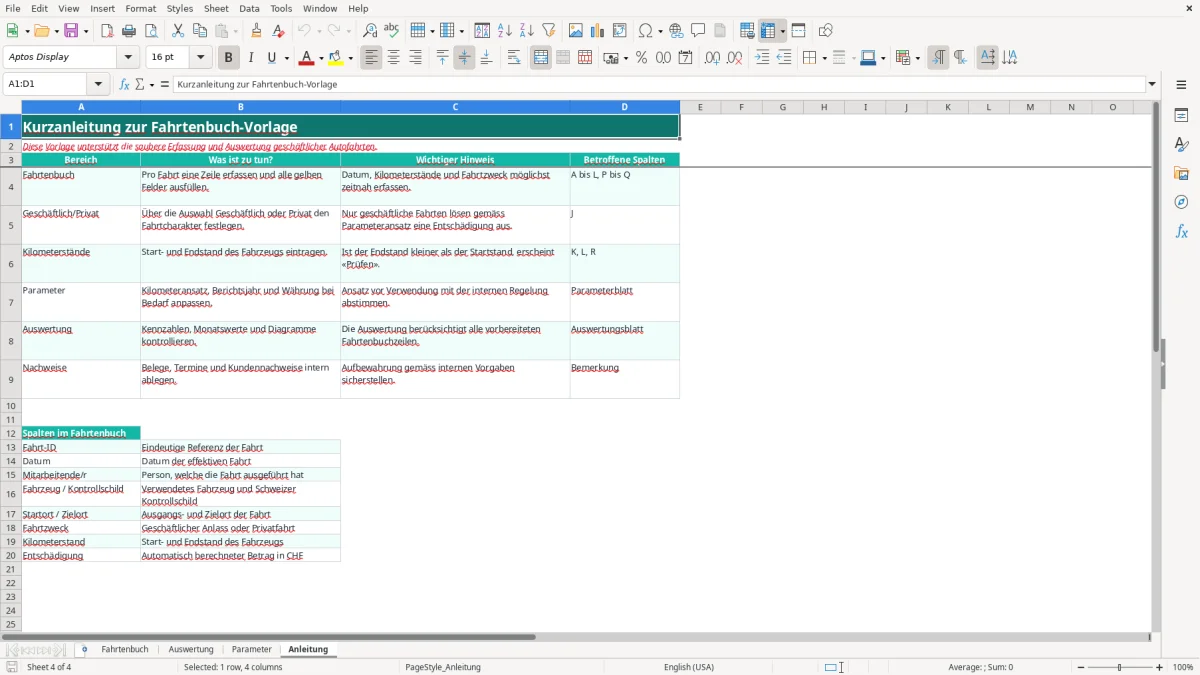Image resolution: width=1200 pixels, height=675 pixels.
Task: Toggle bold formatting
Action: click(x=229, y=58)
